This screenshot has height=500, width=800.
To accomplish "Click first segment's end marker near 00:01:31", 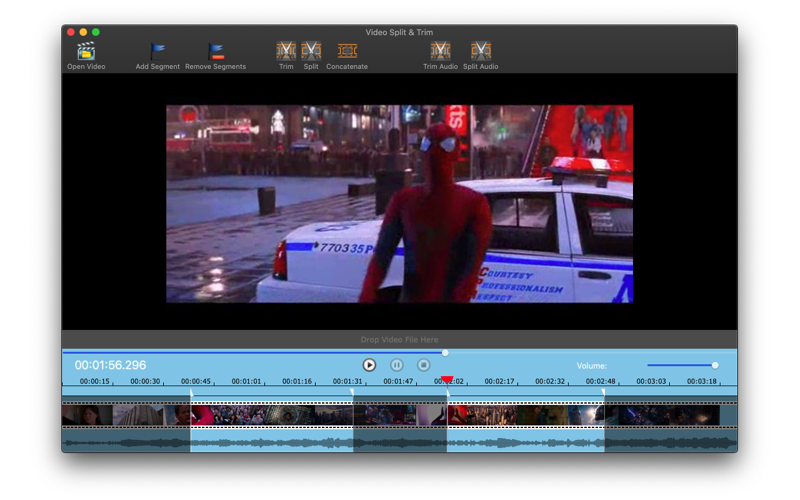I will [352, 392].
